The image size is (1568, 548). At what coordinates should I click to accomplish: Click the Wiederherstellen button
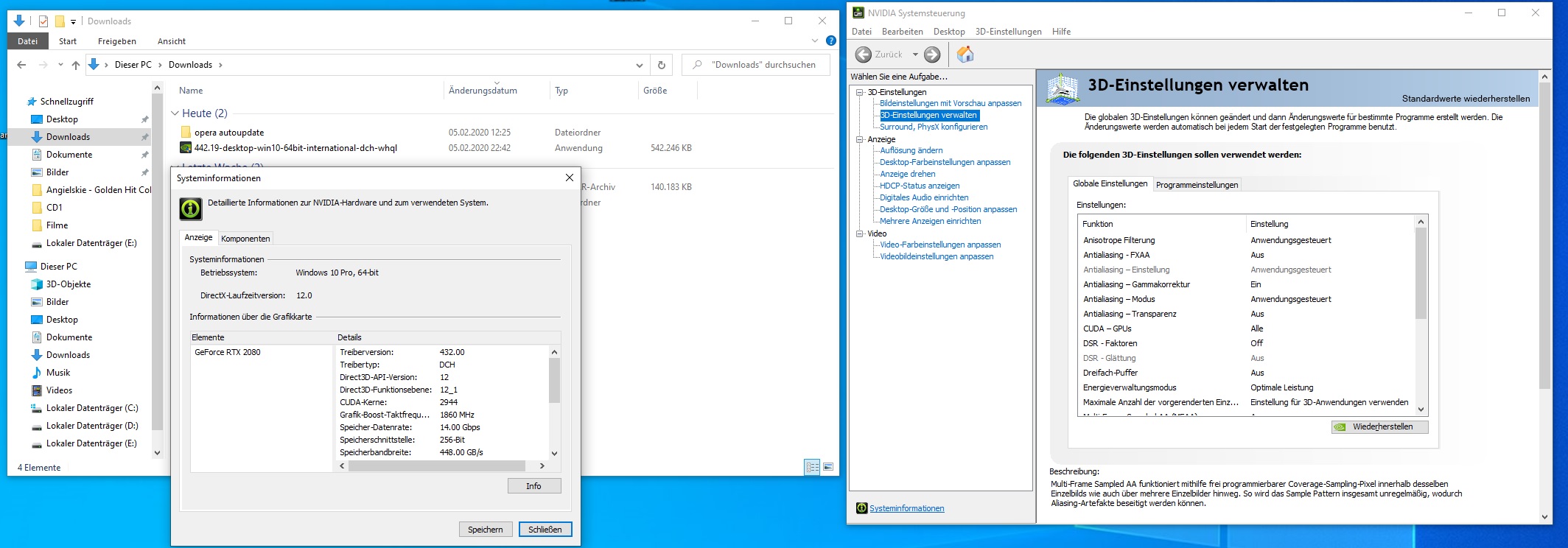point(1379,427)
